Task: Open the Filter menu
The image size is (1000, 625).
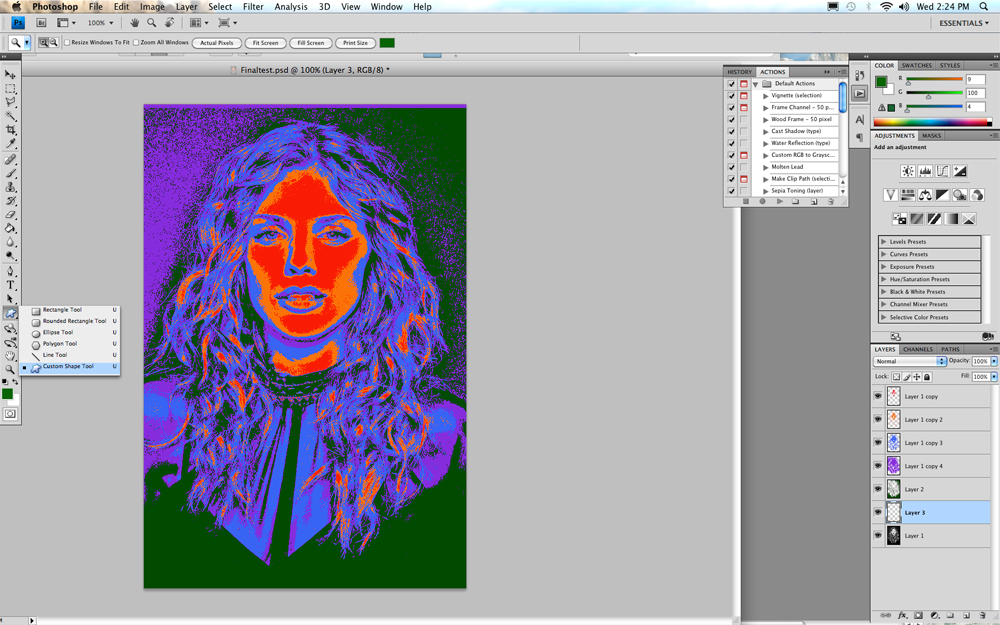Action: coord(253,6)
